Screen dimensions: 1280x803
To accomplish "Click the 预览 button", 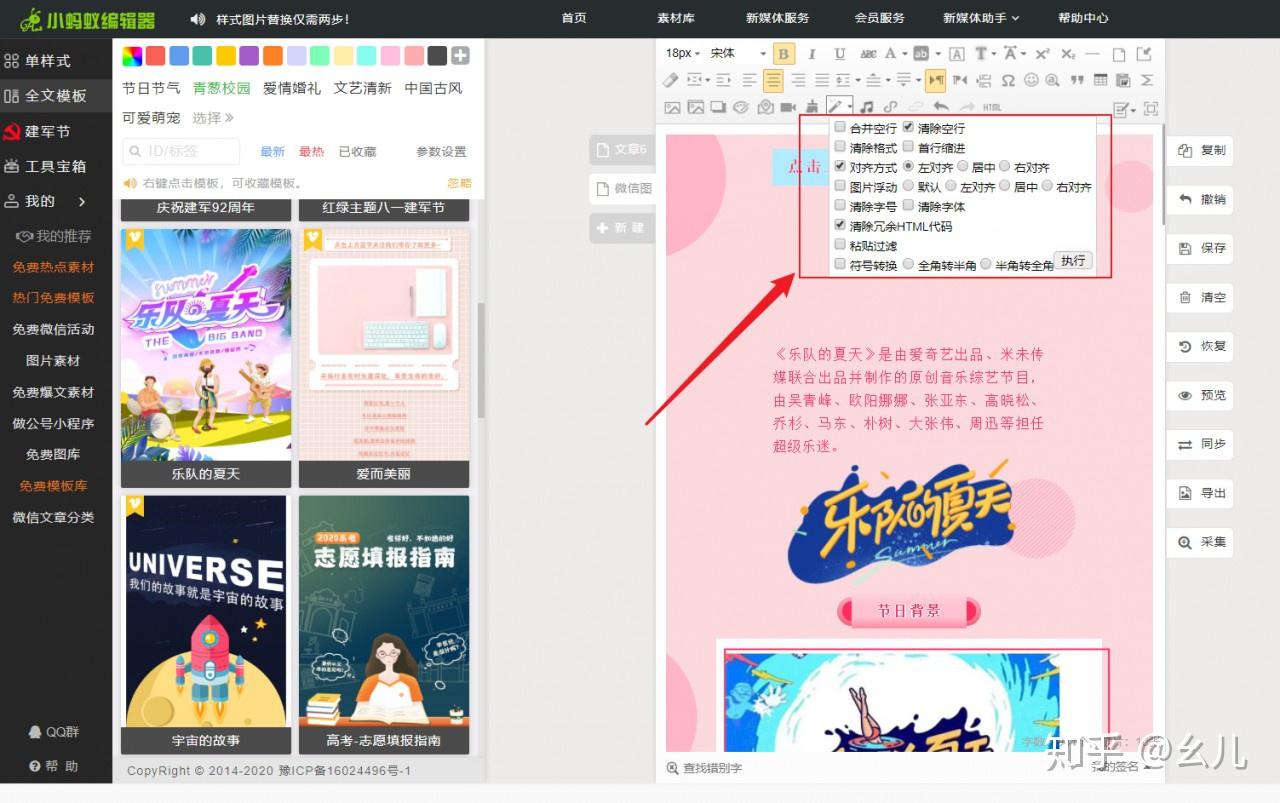I will click(x=1200, y=395).
